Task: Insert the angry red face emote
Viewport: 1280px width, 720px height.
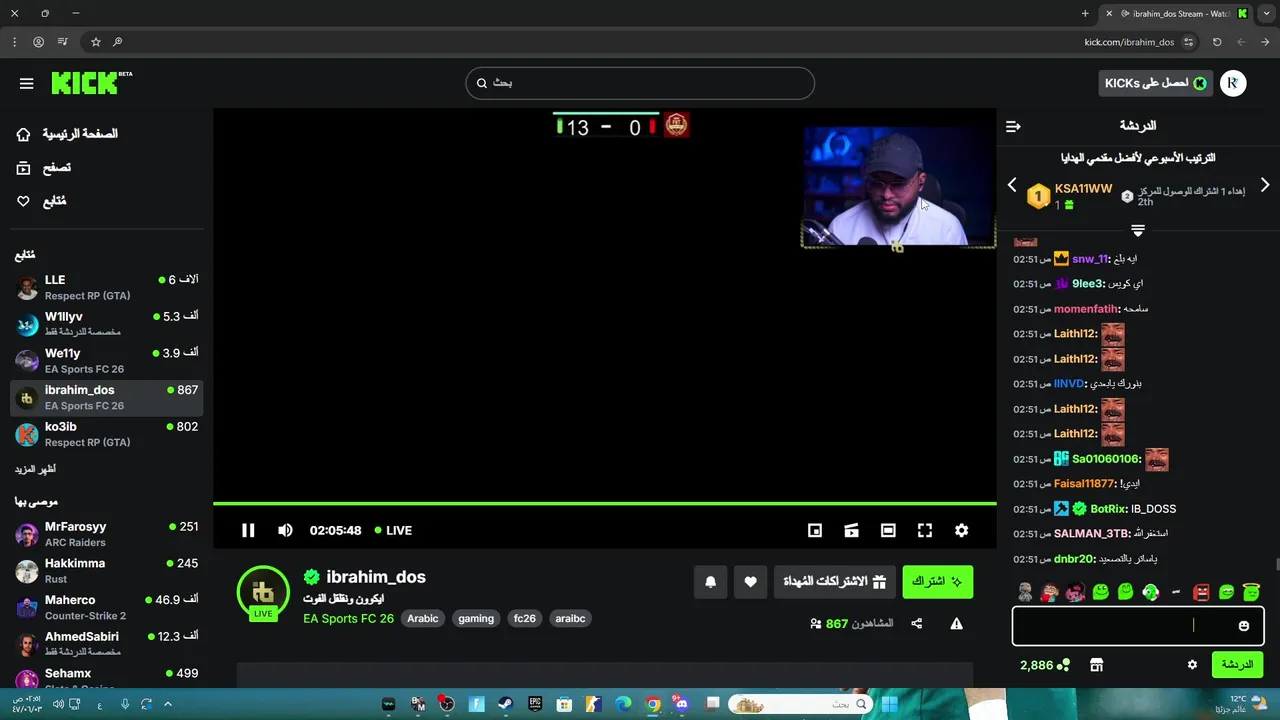Action: (1202, 592)
